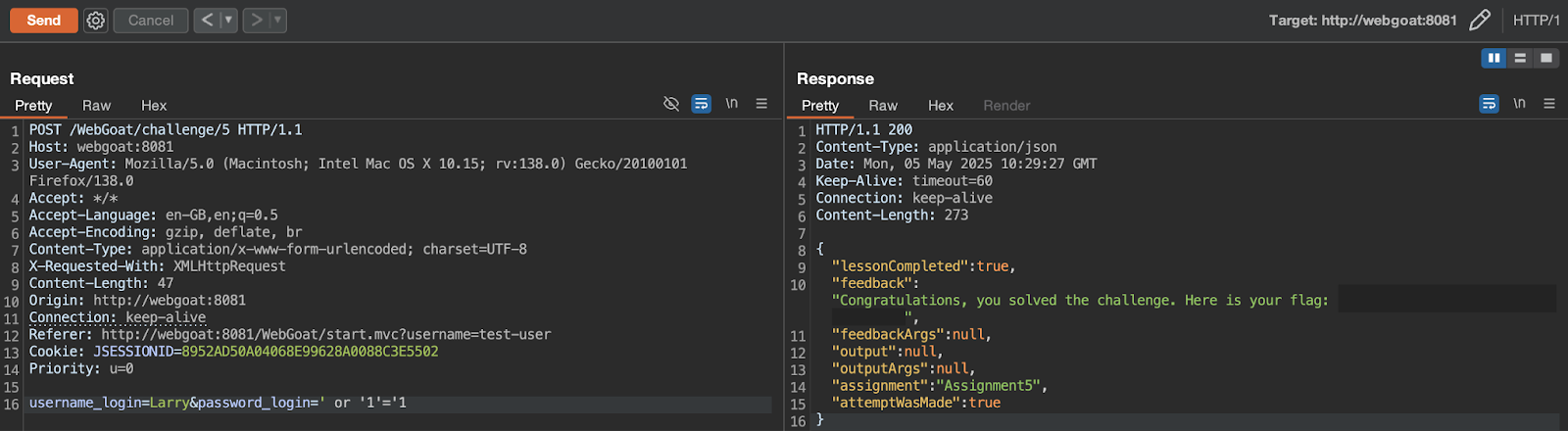Click the Accept-Language header line

(153, 215)
